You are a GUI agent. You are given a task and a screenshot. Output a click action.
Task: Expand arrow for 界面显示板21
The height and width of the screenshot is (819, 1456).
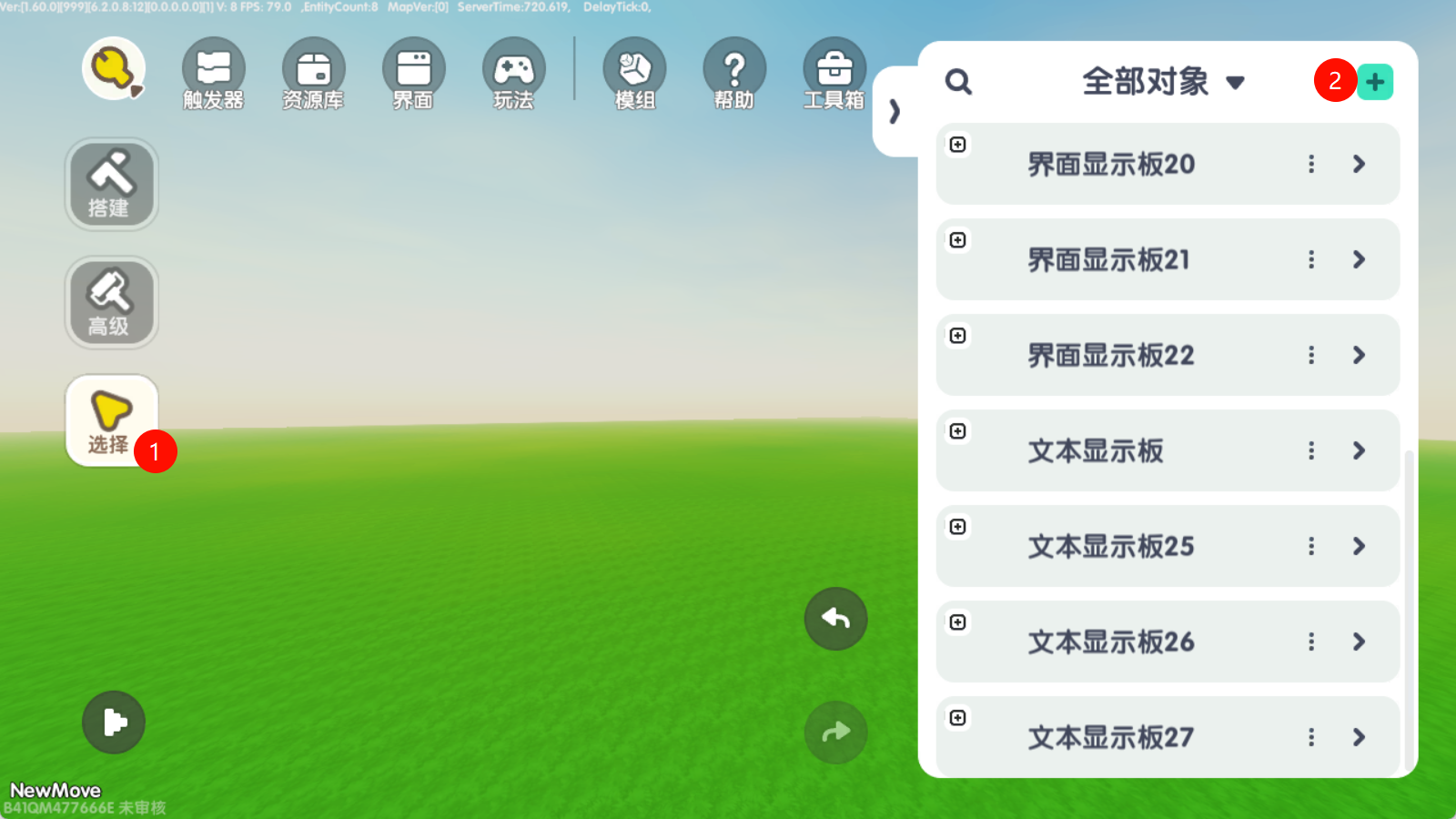tap(1359, 259)
